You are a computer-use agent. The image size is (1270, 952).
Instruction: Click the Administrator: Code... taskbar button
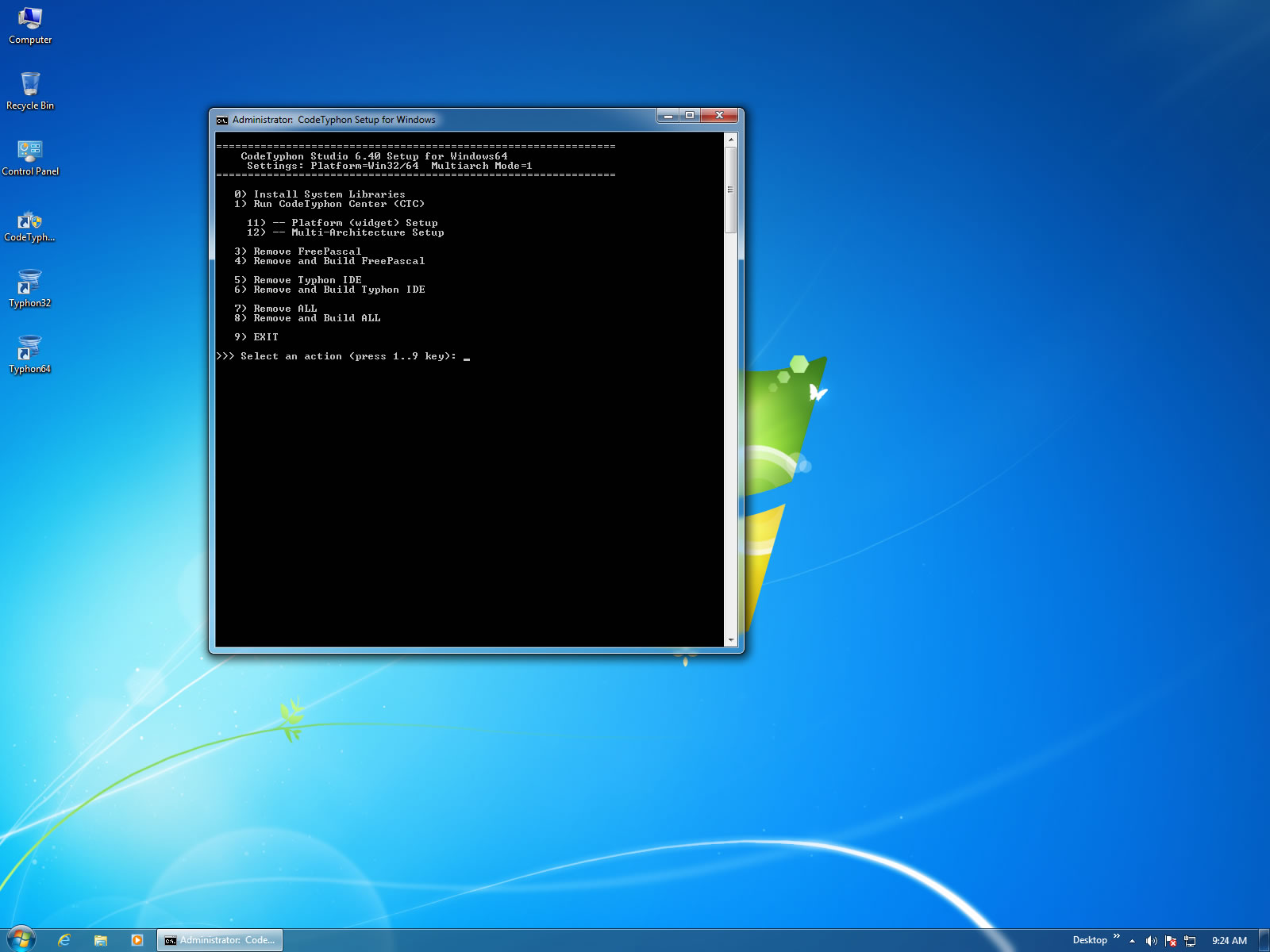(x=220, y=940)
